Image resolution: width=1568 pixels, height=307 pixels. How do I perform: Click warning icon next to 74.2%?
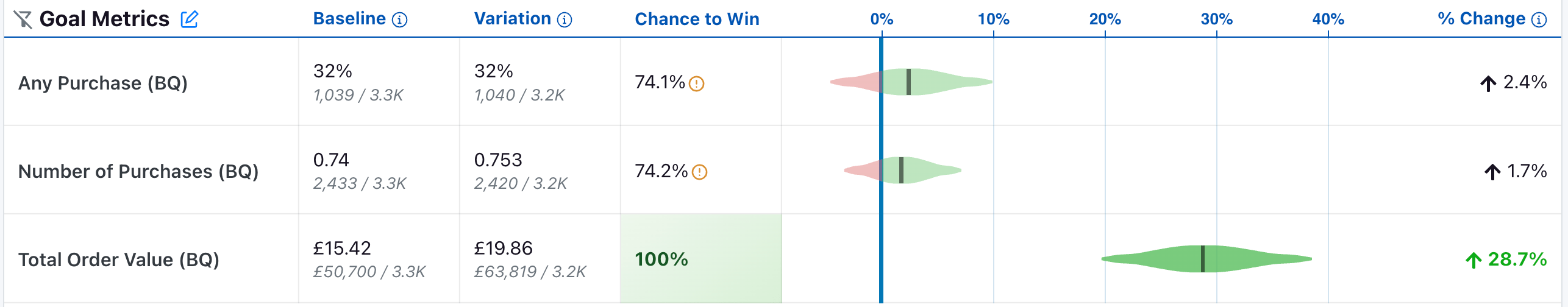699,172
